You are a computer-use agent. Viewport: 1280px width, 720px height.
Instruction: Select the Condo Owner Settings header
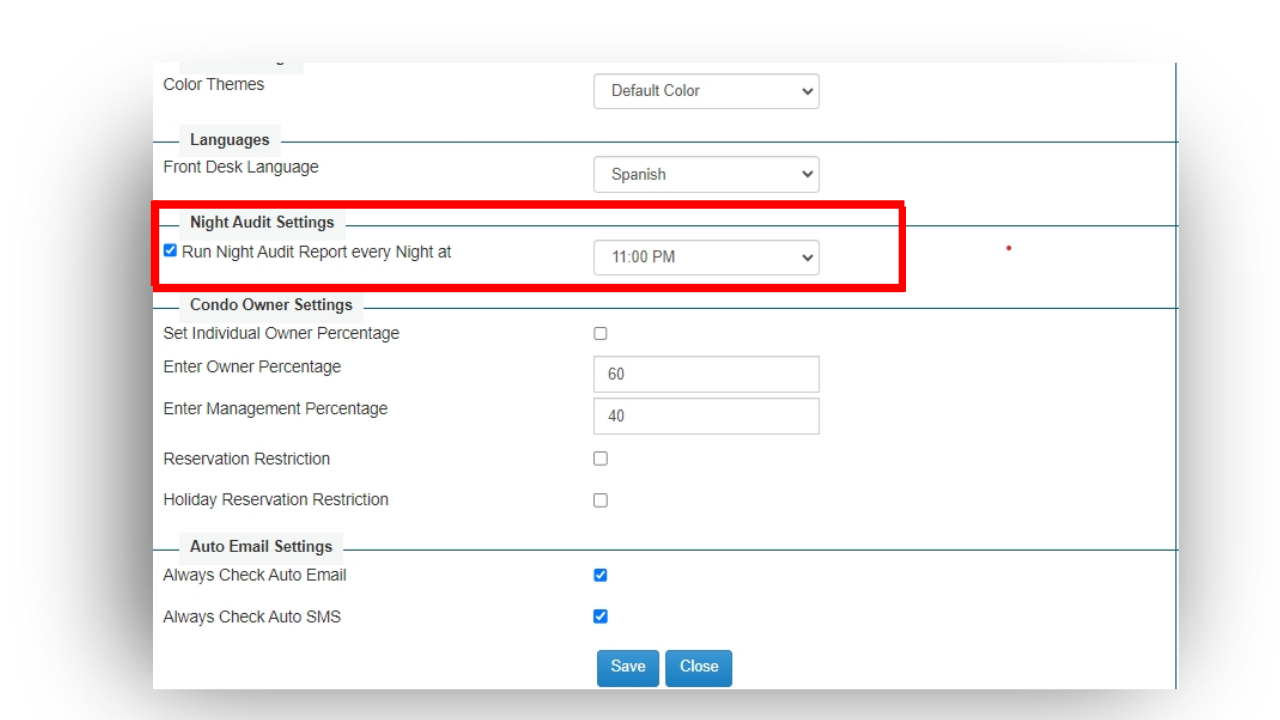[270, 305]
